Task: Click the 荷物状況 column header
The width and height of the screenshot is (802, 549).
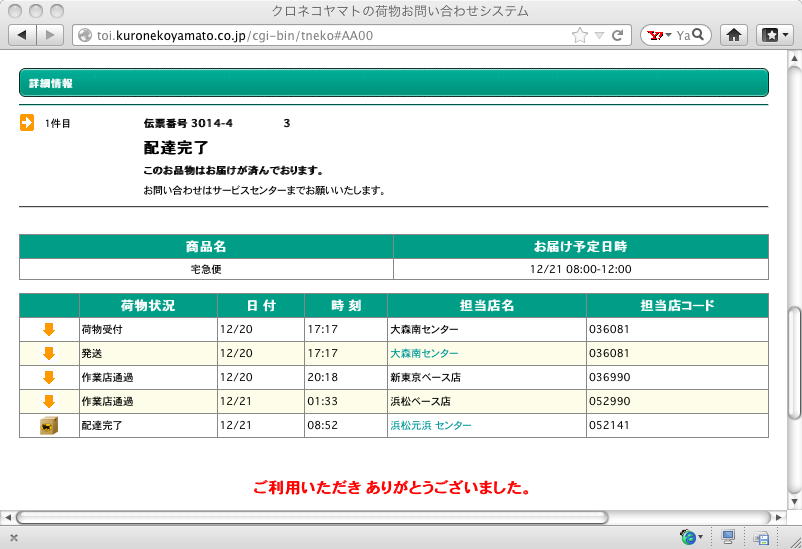Action: [x=148, y=305]
